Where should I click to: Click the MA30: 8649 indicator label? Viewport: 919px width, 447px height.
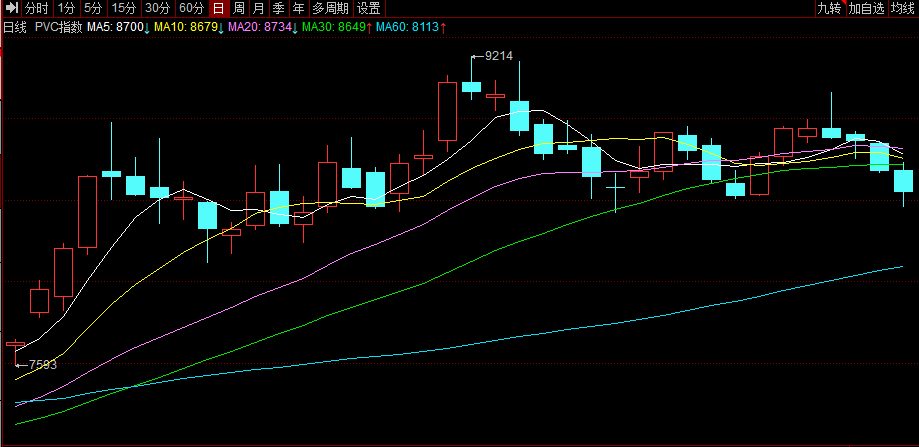click(x=338, y=27)
